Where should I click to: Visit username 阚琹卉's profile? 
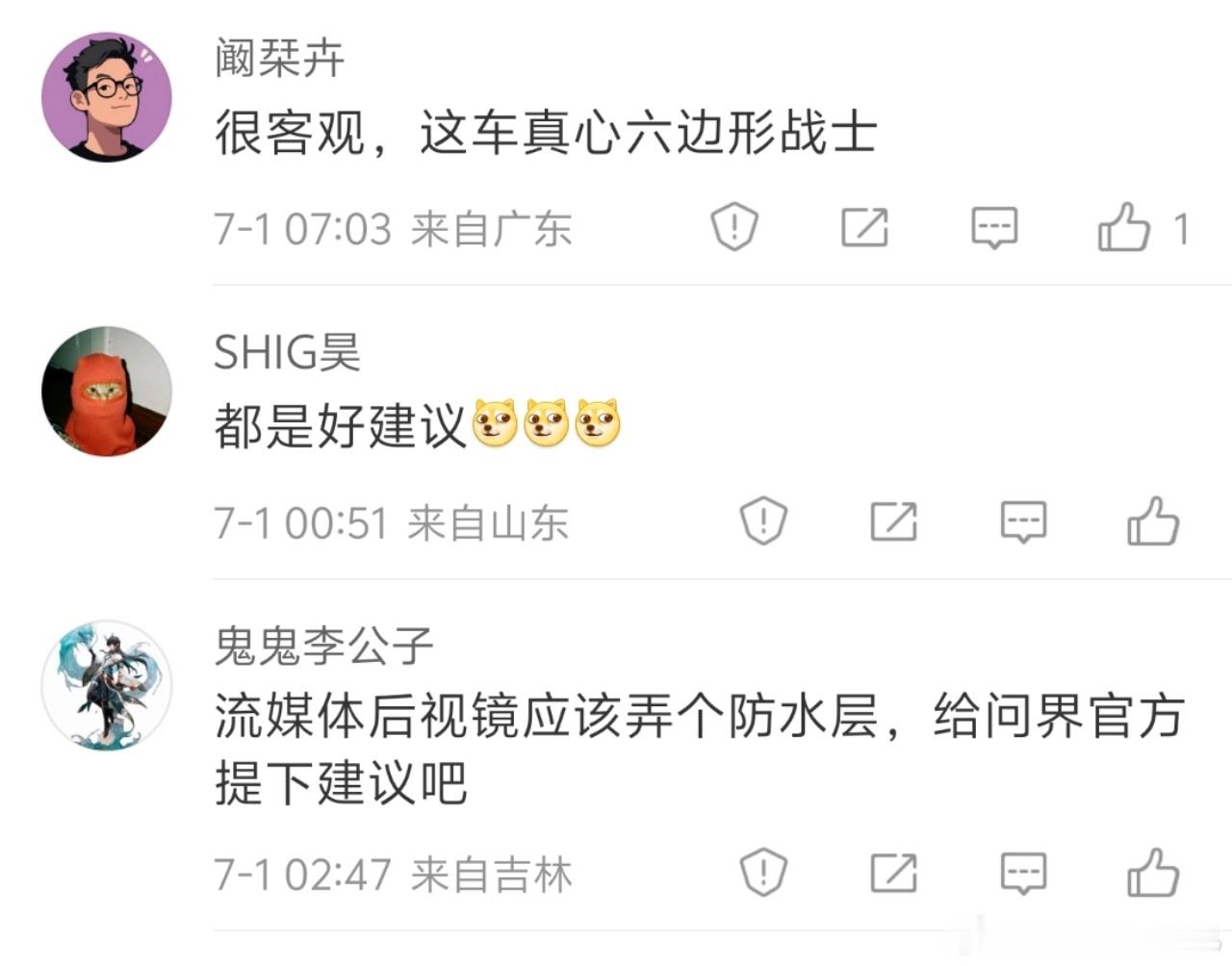click(x=279, y=59)
